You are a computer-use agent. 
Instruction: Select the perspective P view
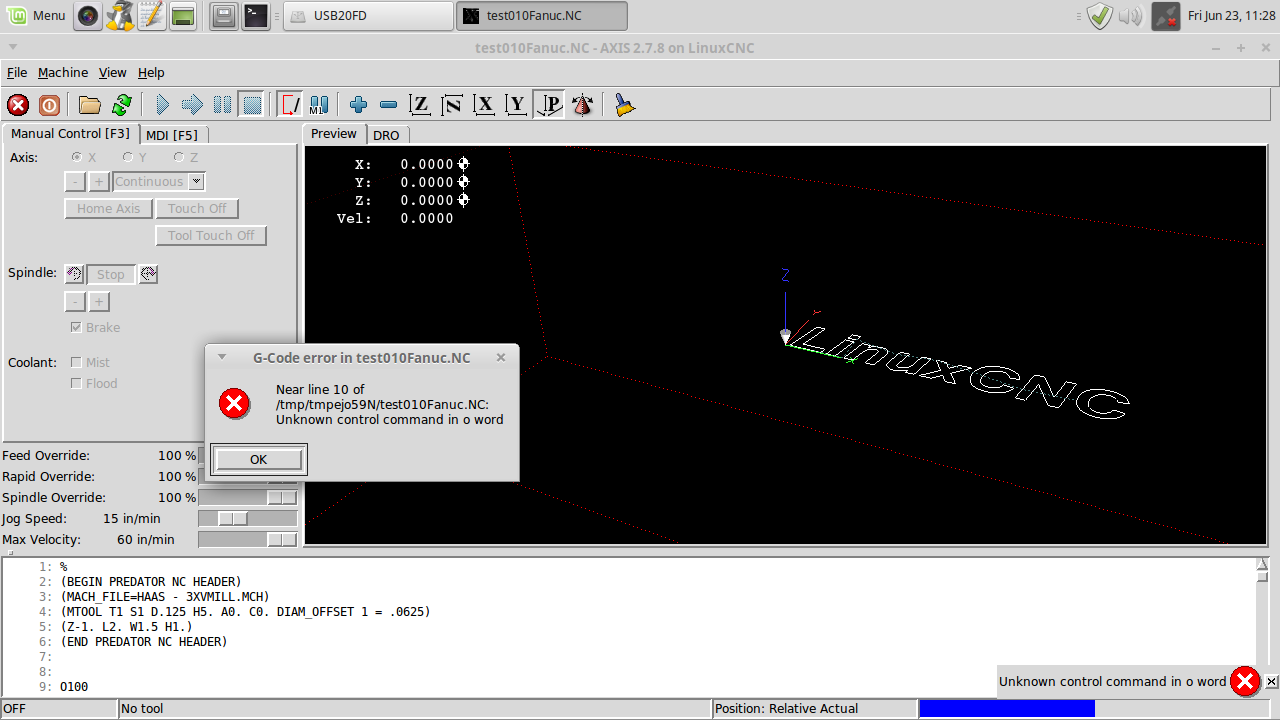tap(549, 105)
